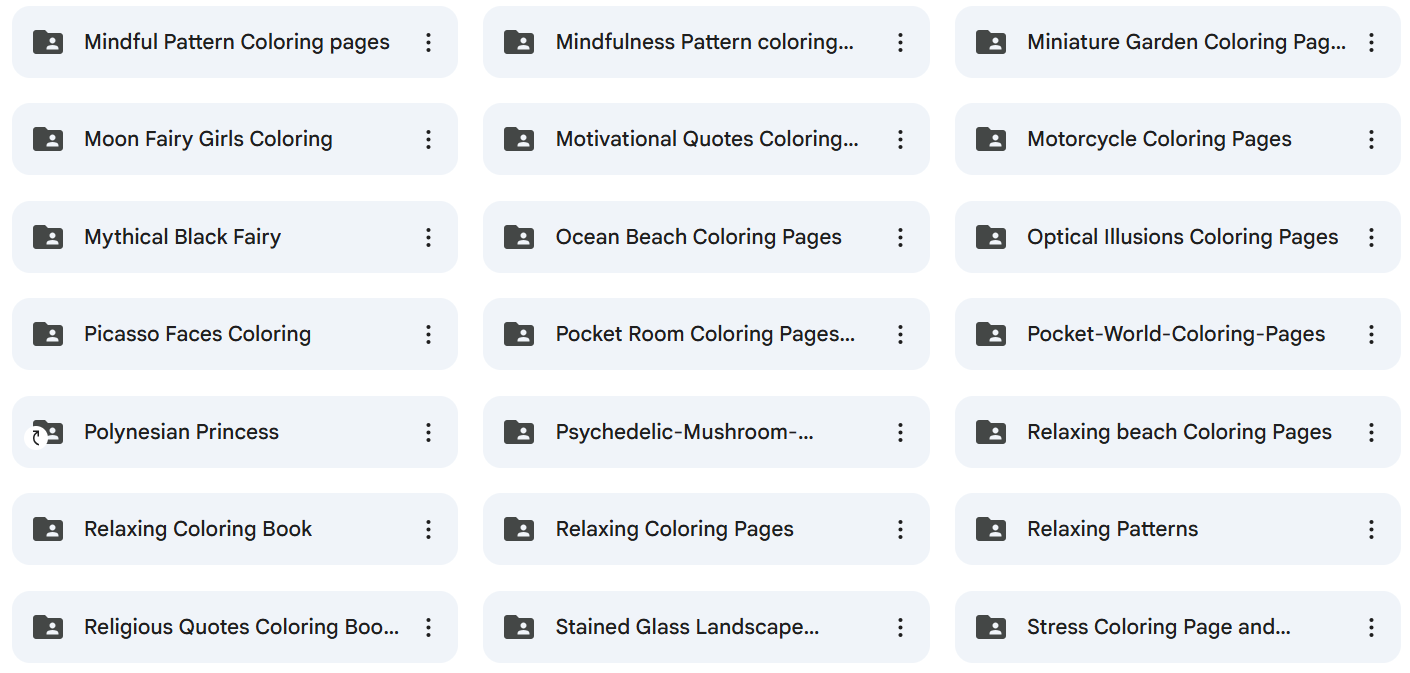Show more options for Pocket-World-Coloring-Pages

(x=1371, y=334)
